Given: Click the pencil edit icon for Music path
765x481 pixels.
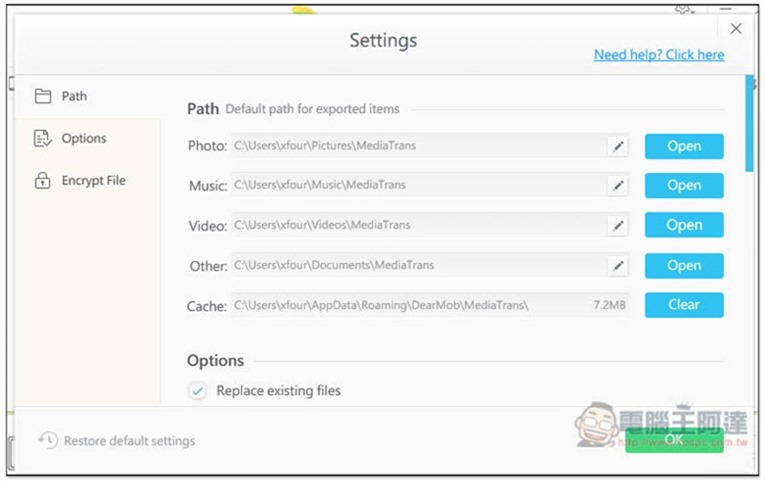Looking at the screenshot, I should tap(618, 185).
